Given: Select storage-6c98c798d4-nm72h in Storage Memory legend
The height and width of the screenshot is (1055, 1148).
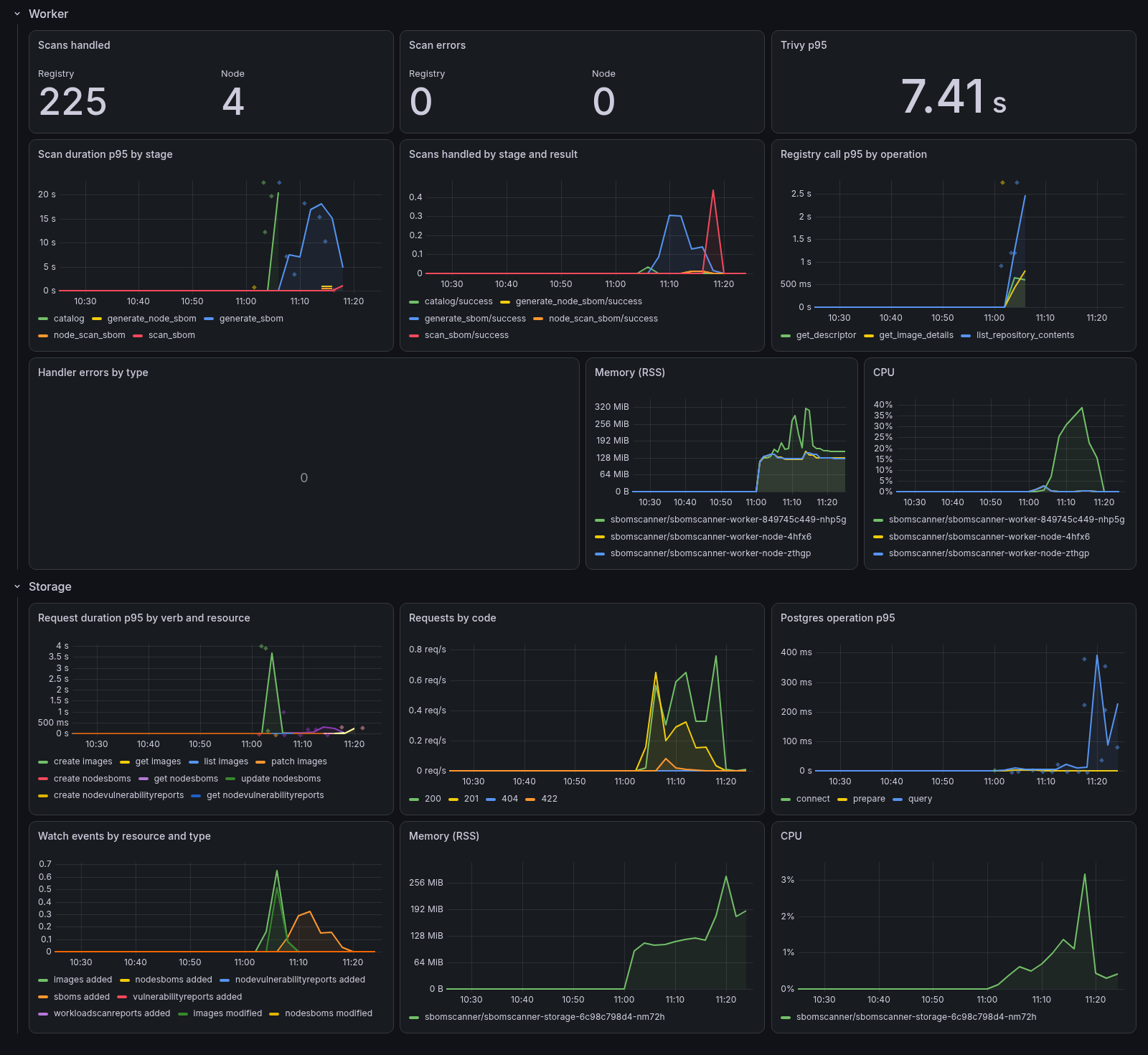Looking at the screenshot, I should 545,1017.
